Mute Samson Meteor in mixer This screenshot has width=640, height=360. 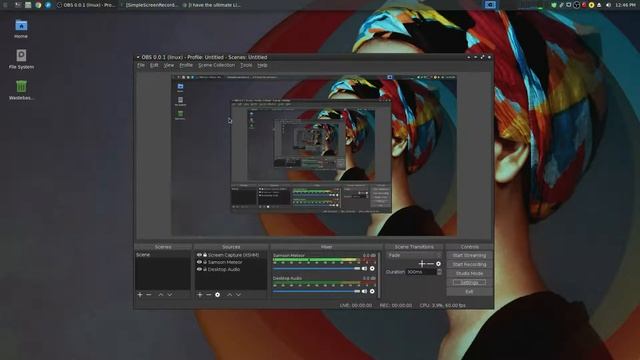coord(364,269)
